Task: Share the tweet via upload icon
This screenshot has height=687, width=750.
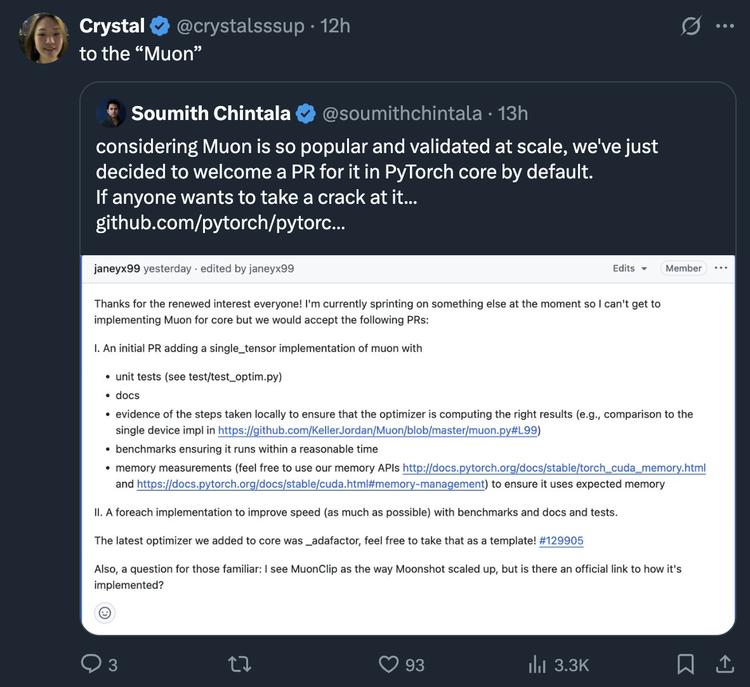Action: (x=725, y=664)
